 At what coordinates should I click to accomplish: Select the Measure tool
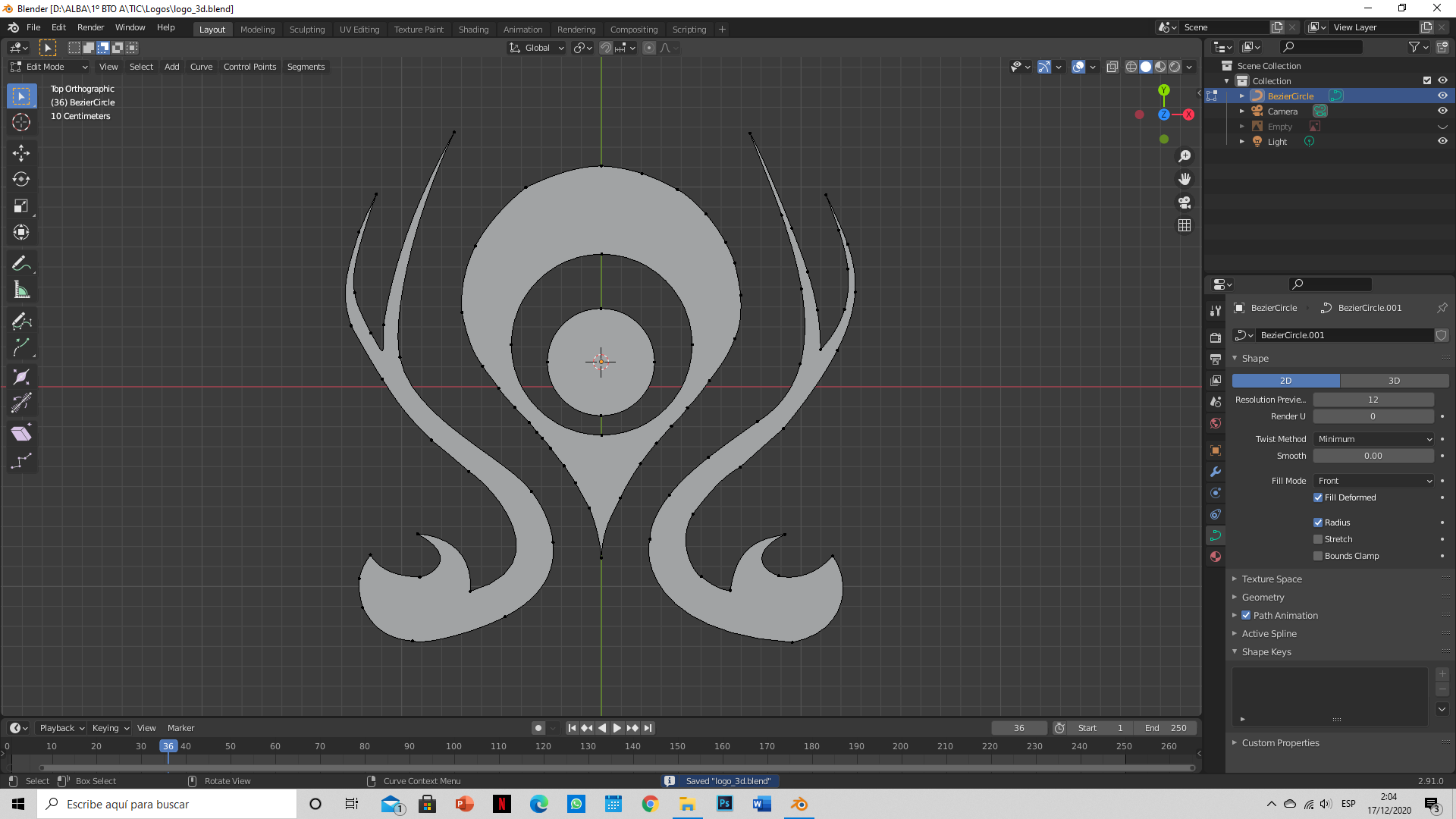(x=21, y=290)
